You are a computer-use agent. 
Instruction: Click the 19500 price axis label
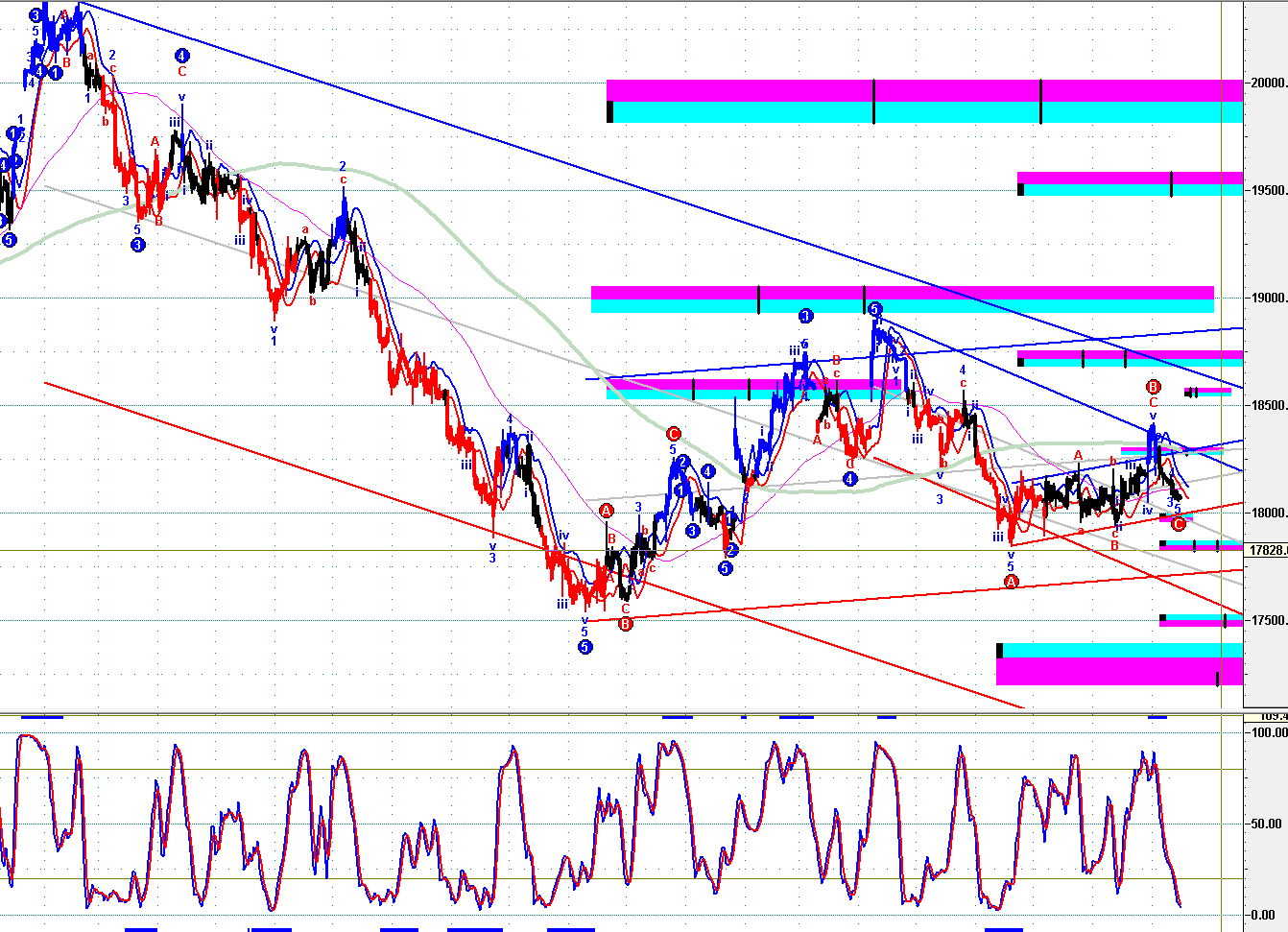pos(1269,190)
